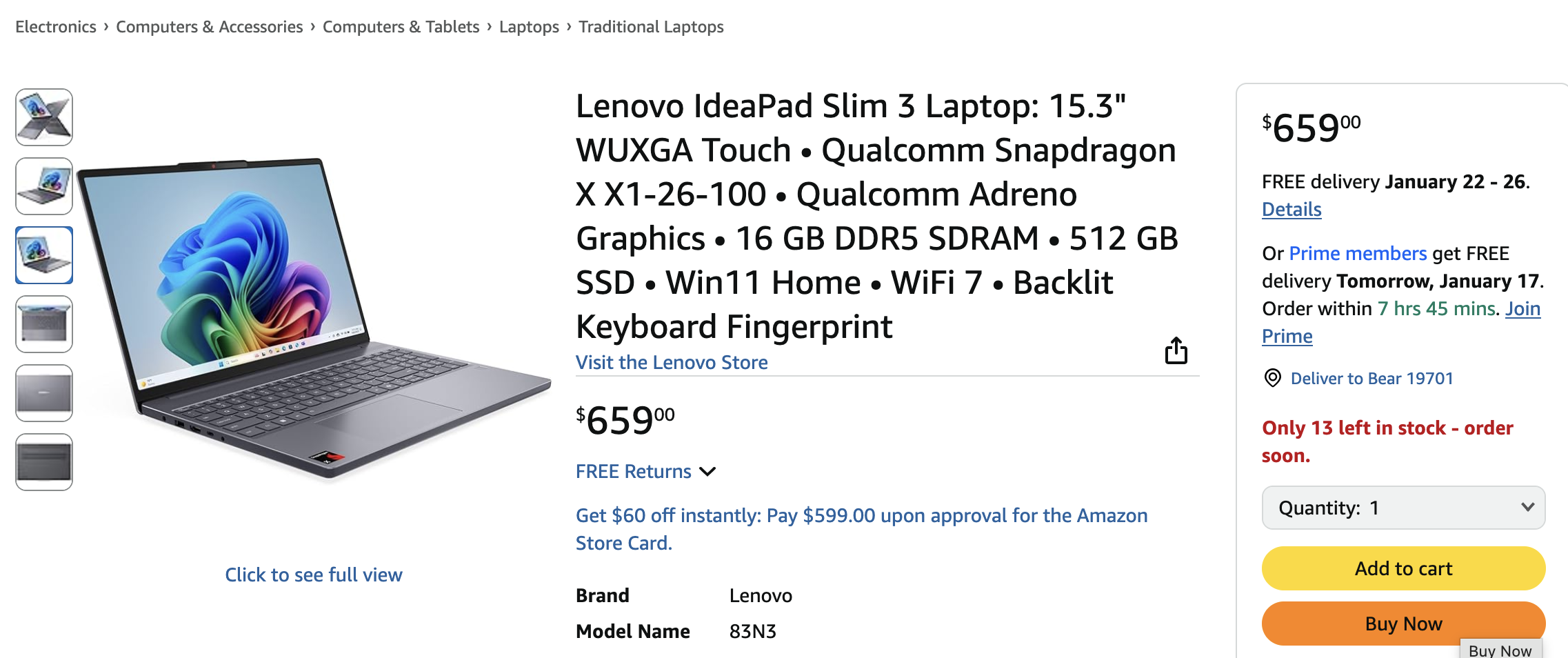This screenshot has width=1568, height=658.
Task: Click the location pin delivery icon
Action: 1272,378
